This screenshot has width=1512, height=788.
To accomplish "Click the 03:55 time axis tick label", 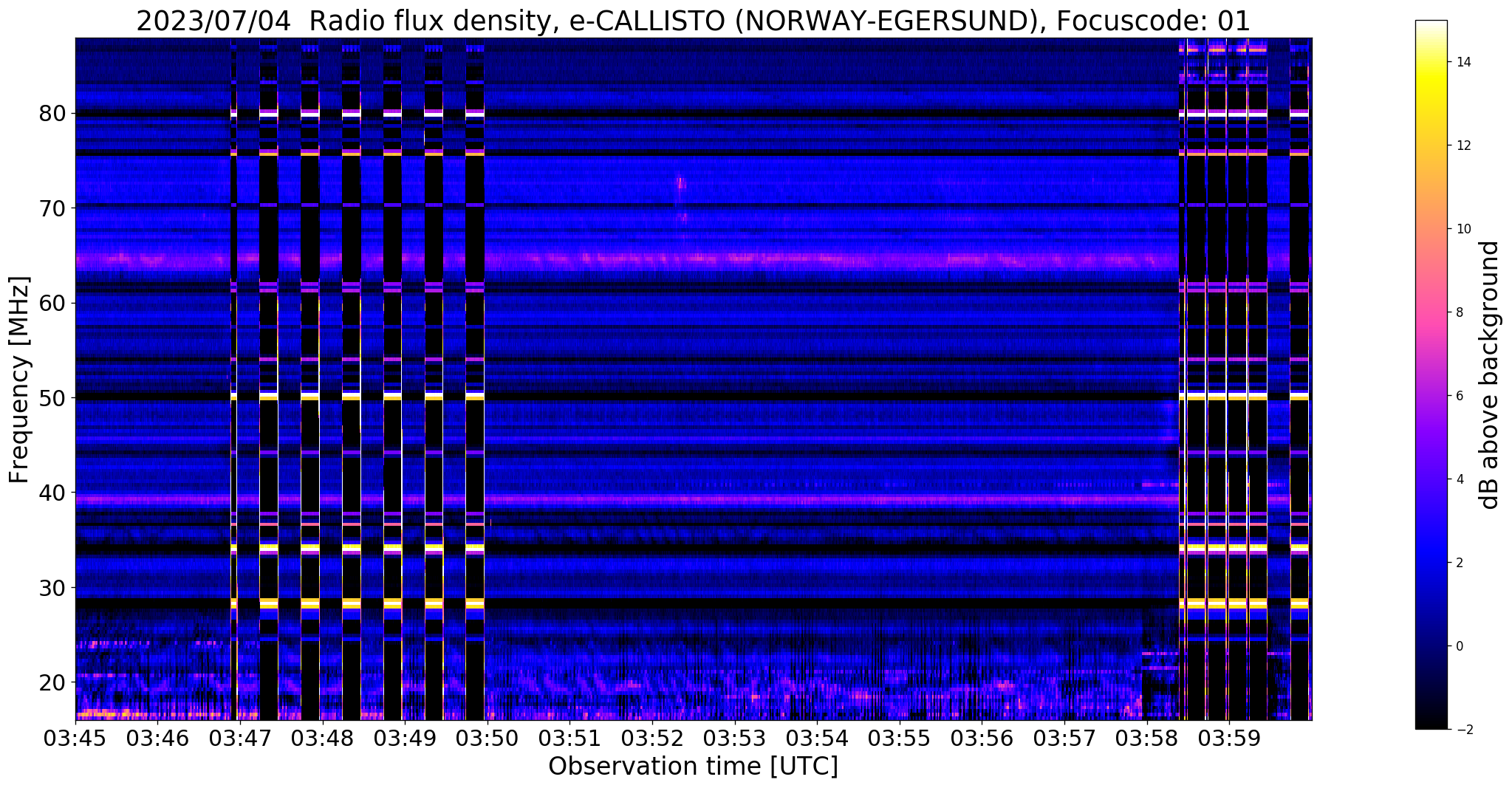I will point(899,738).
